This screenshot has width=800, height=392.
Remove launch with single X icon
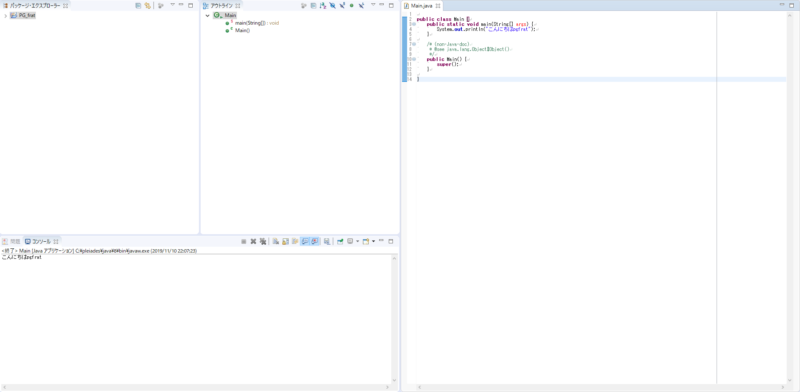coord(253,241)
